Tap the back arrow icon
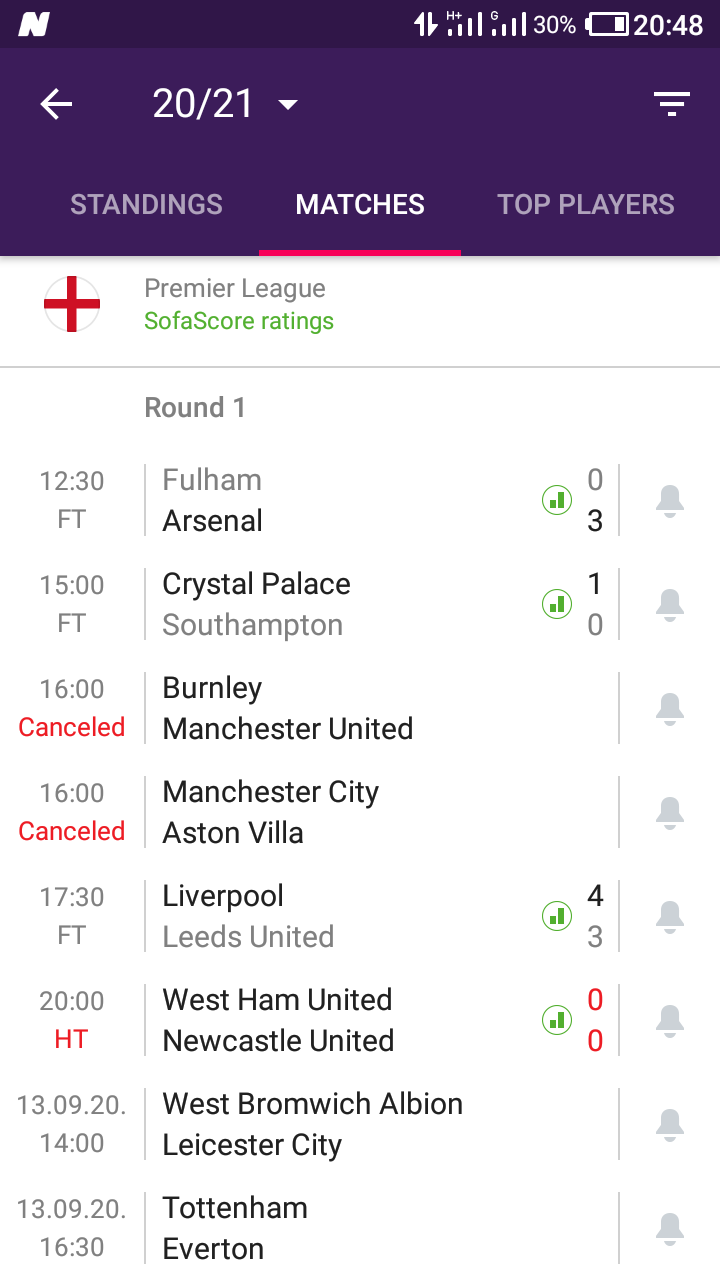The width and height of the screenshot is (720, 1280). click(56, 104)
